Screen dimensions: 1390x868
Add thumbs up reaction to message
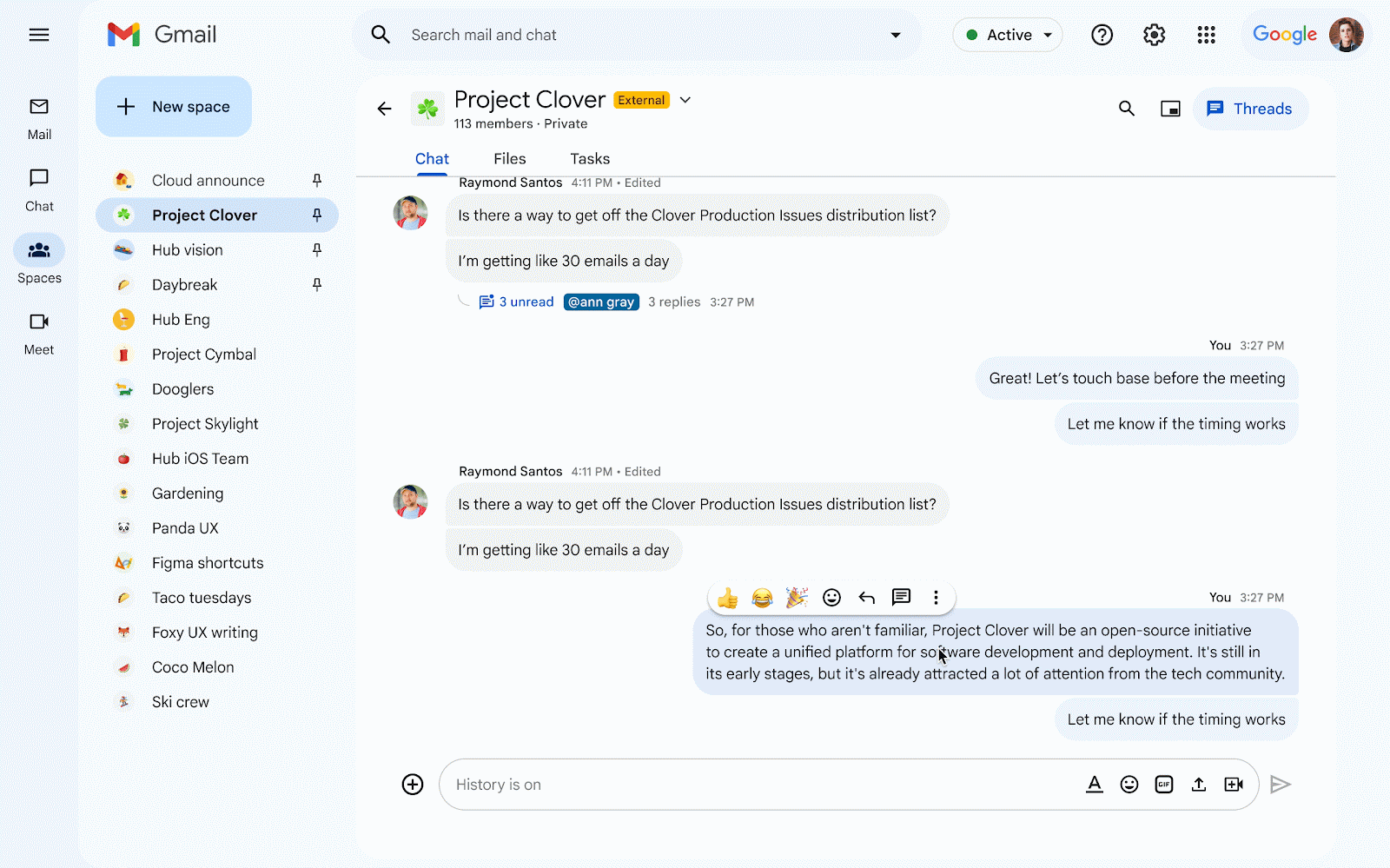click(728, 598)
